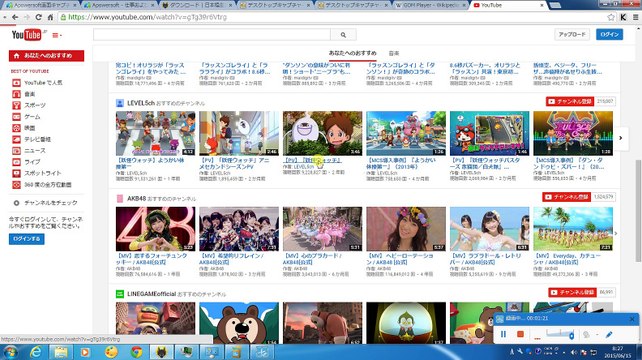Click the browser back arrow
642x360 pixels.
15,17
